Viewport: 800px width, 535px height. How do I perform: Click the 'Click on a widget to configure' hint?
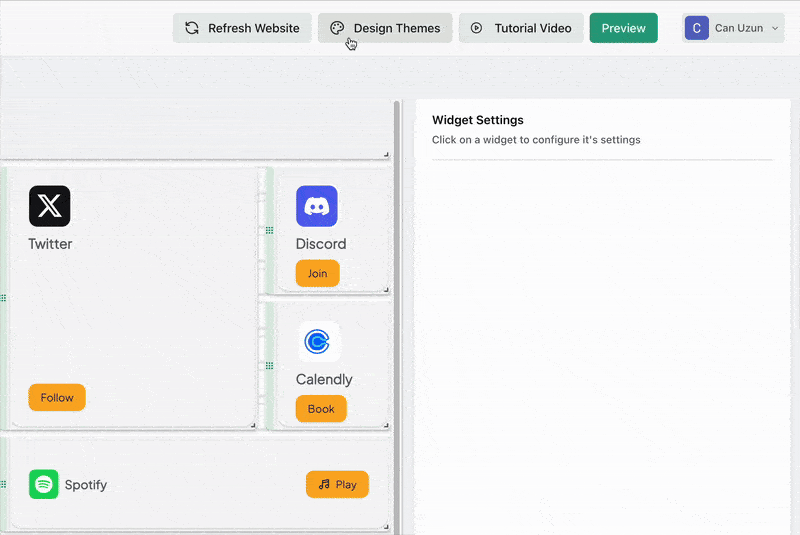coord(536,140)
